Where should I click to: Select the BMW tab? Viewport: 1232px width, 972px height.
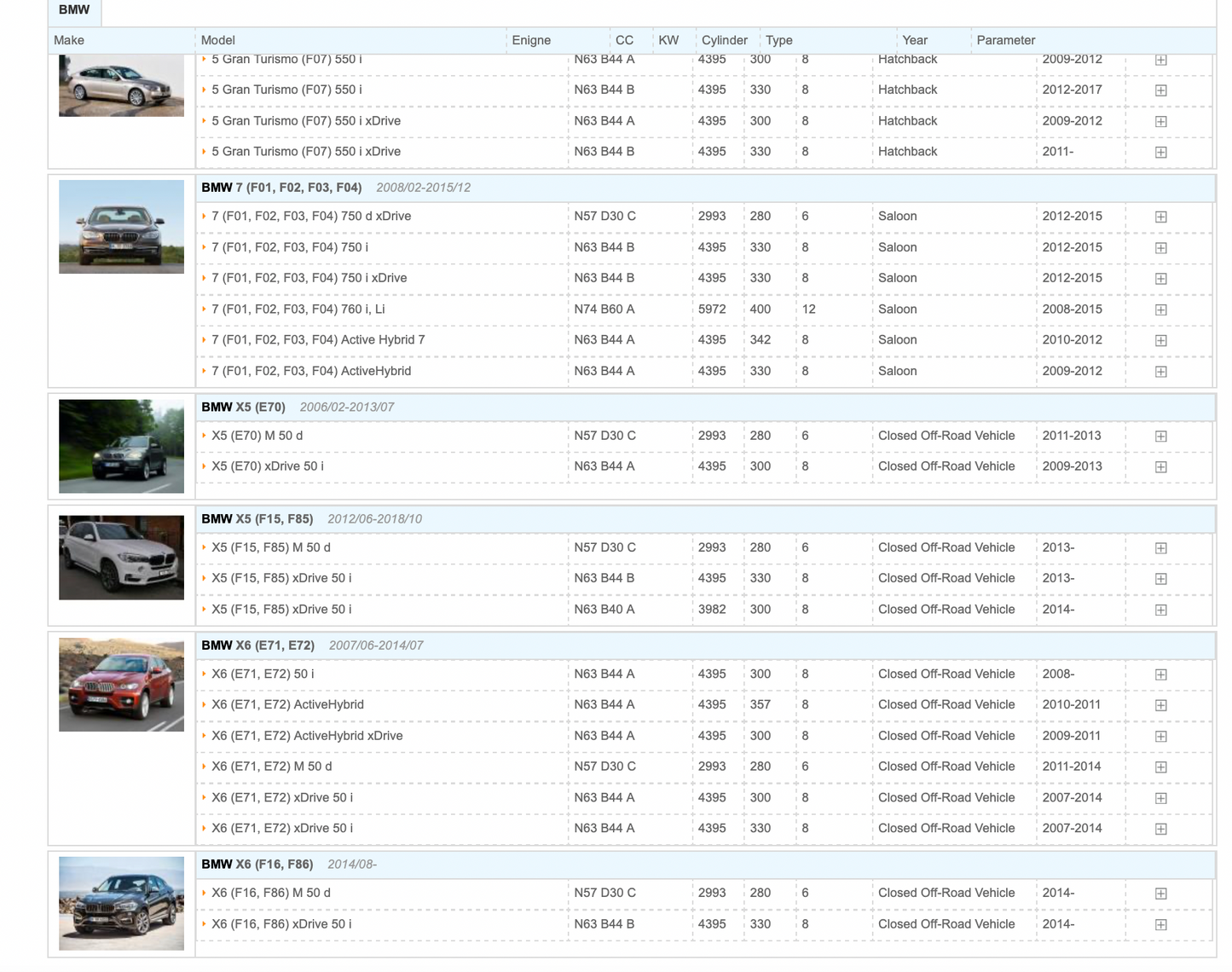[x=74, y=10]
